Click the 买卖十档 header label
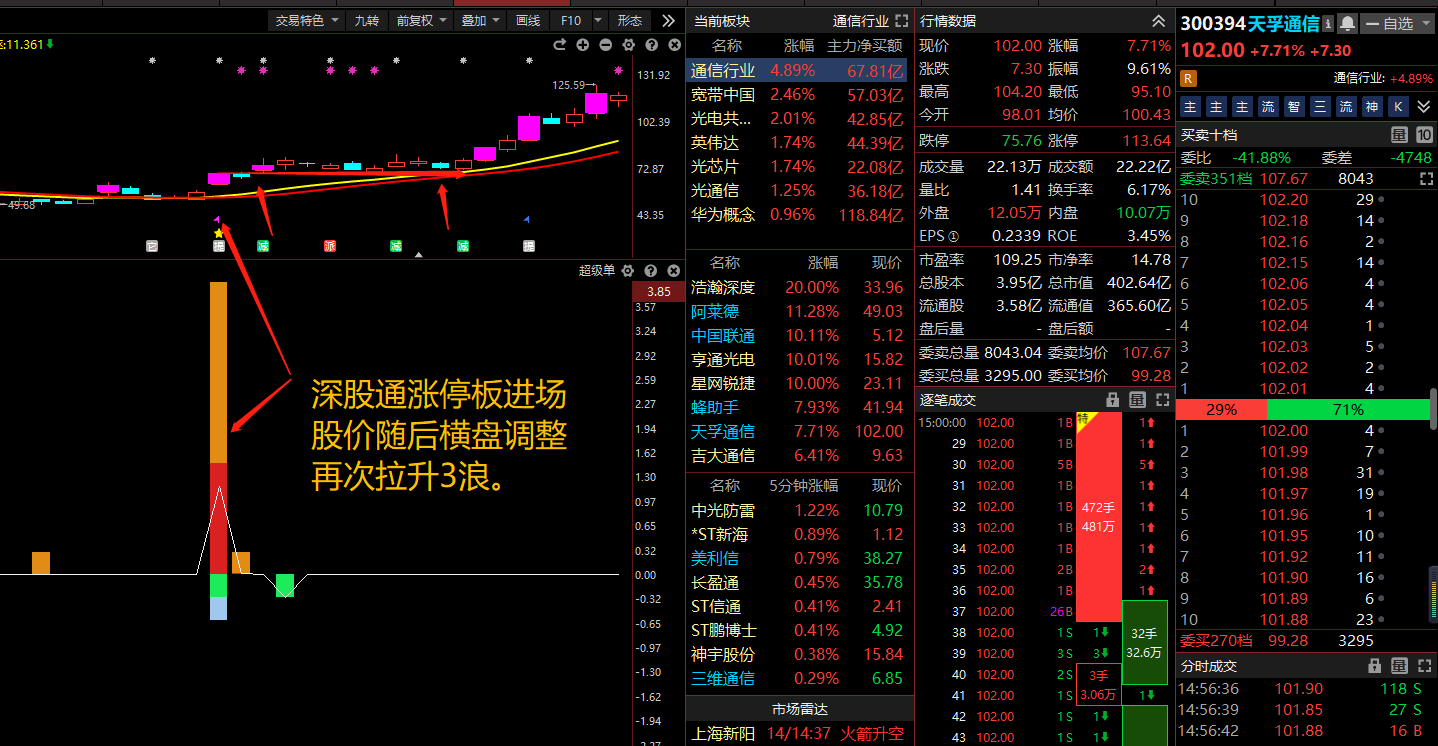The width and height of the screenshot is (1438, 746). point(1208,135)
